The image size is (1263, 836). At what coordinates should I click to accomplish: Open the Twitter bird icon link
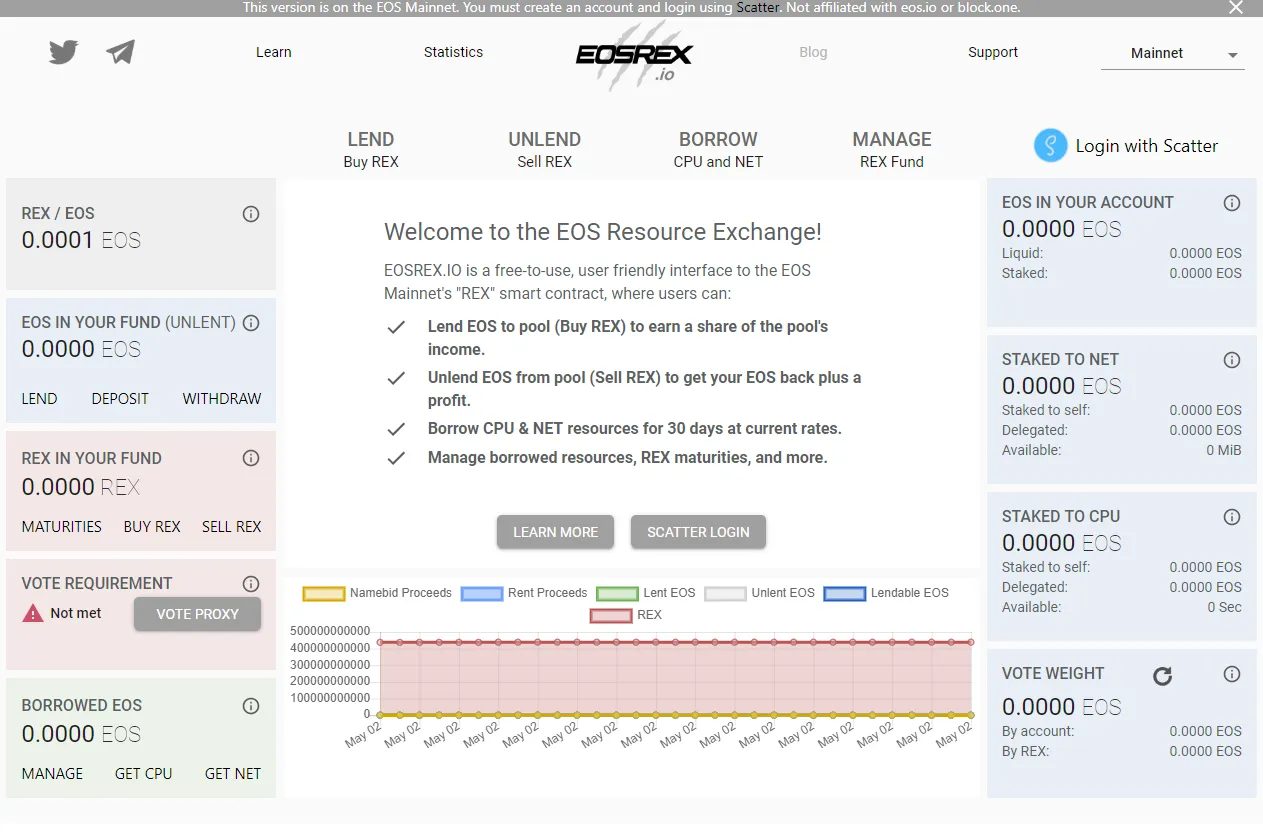click(64, 52)
